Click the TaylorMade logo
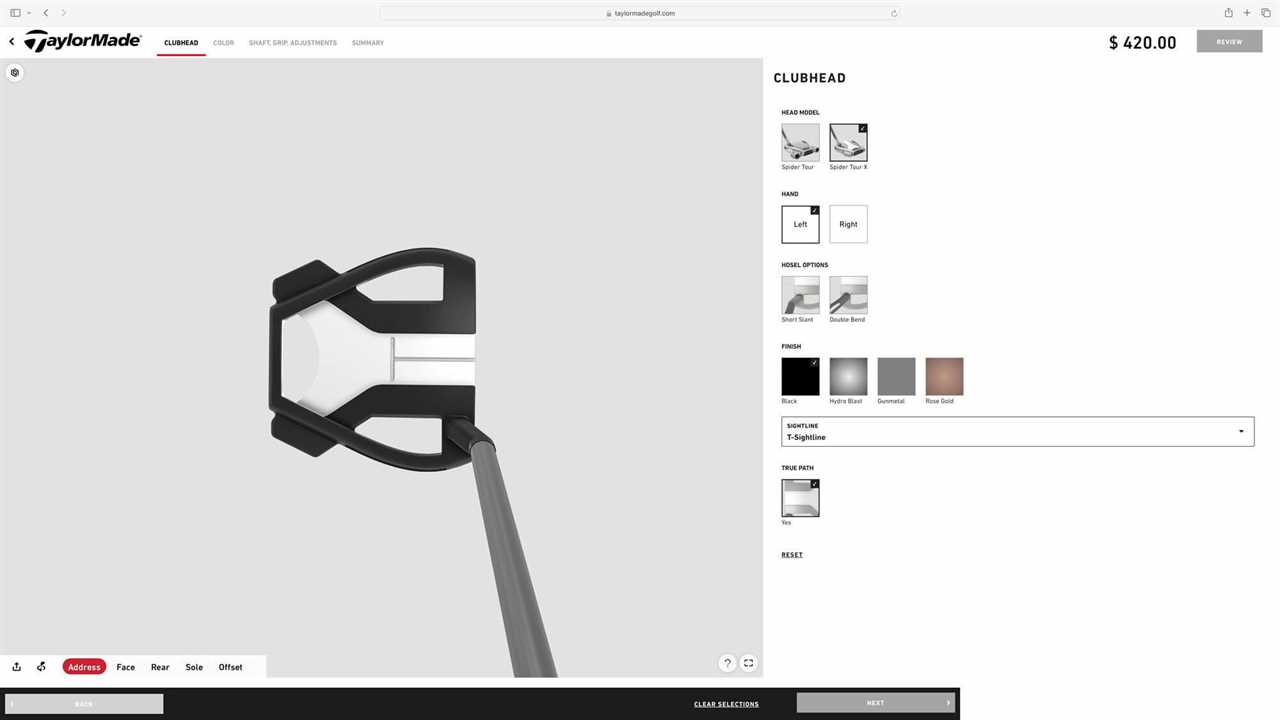 pos(83,41)
